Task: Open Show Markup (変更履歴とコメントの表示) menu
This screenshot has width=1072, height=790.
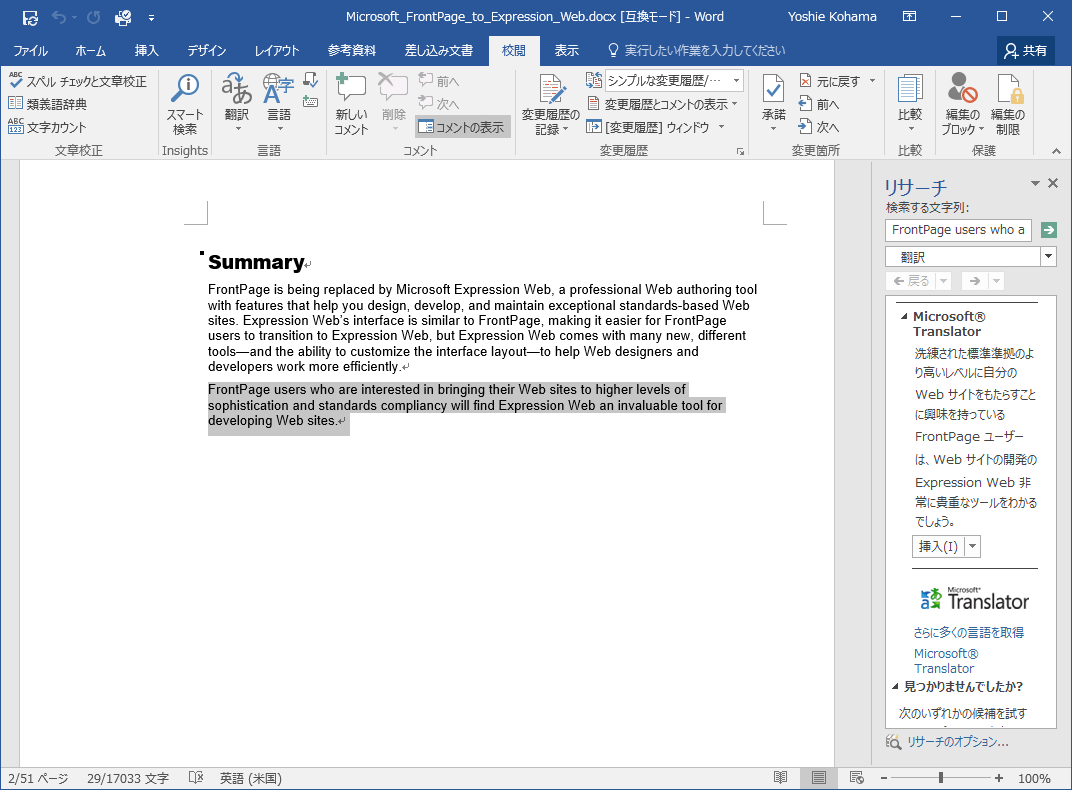Action: (x=662, y=104)
